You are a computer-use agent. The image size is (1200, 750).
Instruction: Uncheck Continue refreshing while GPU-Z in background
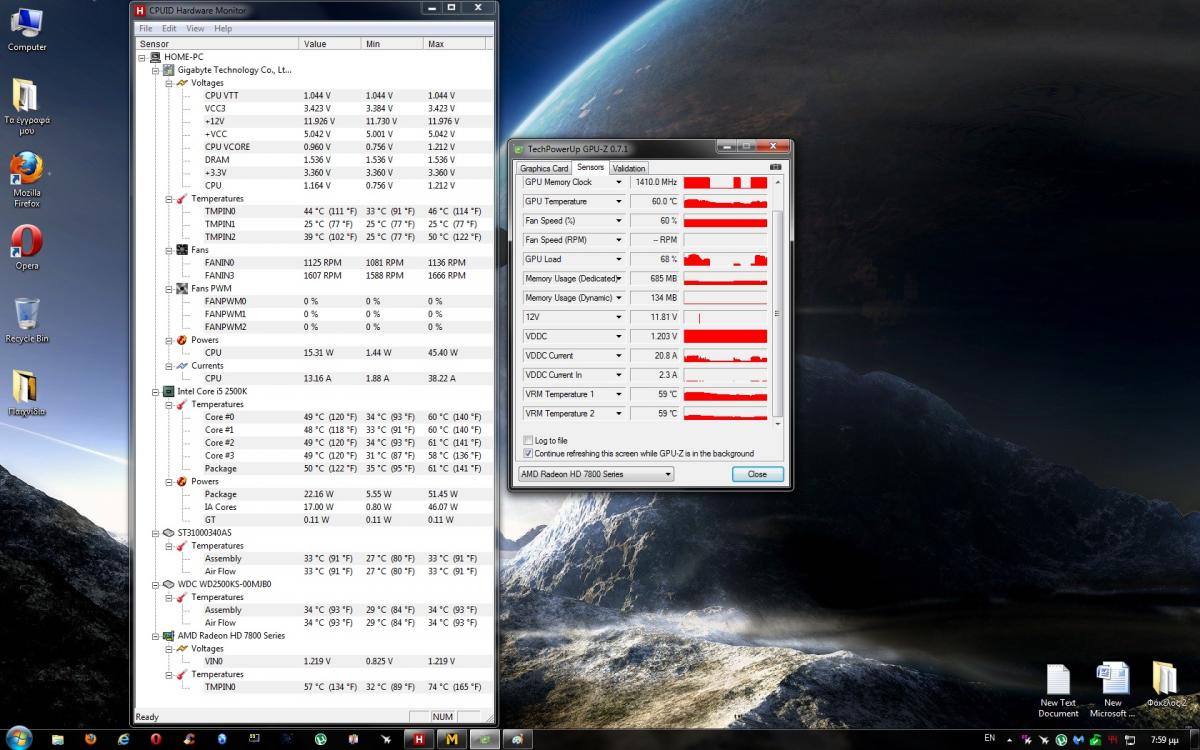pyautogui.click(x=528, y=453)
